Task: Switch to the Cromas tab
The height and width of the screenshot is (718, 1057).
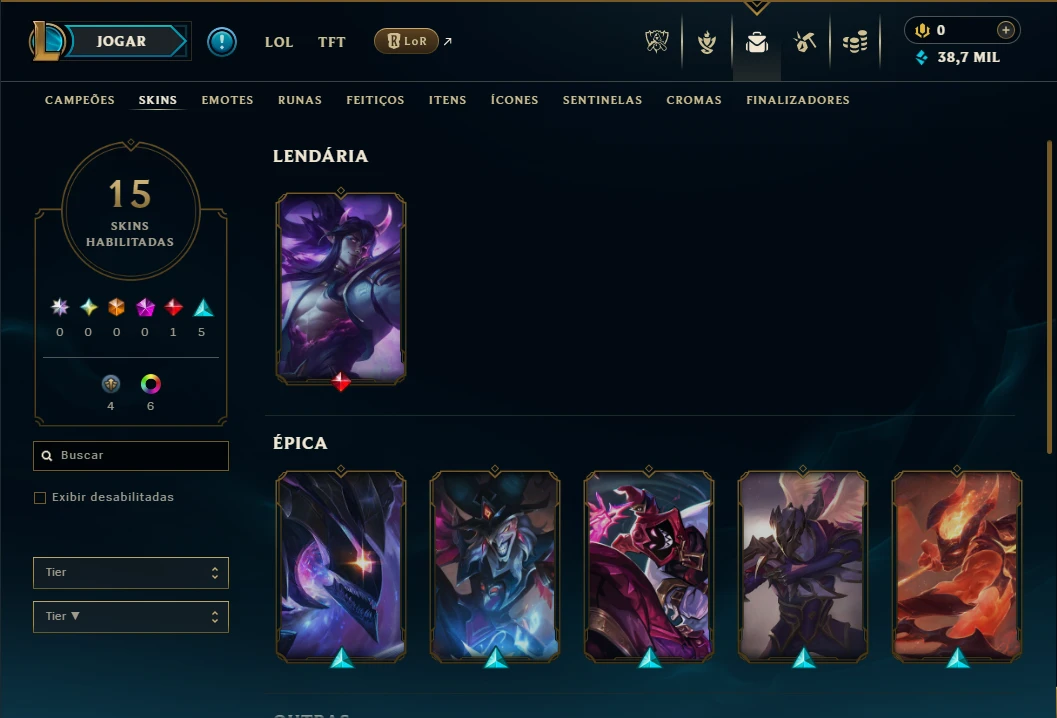Action: point(694,100)
